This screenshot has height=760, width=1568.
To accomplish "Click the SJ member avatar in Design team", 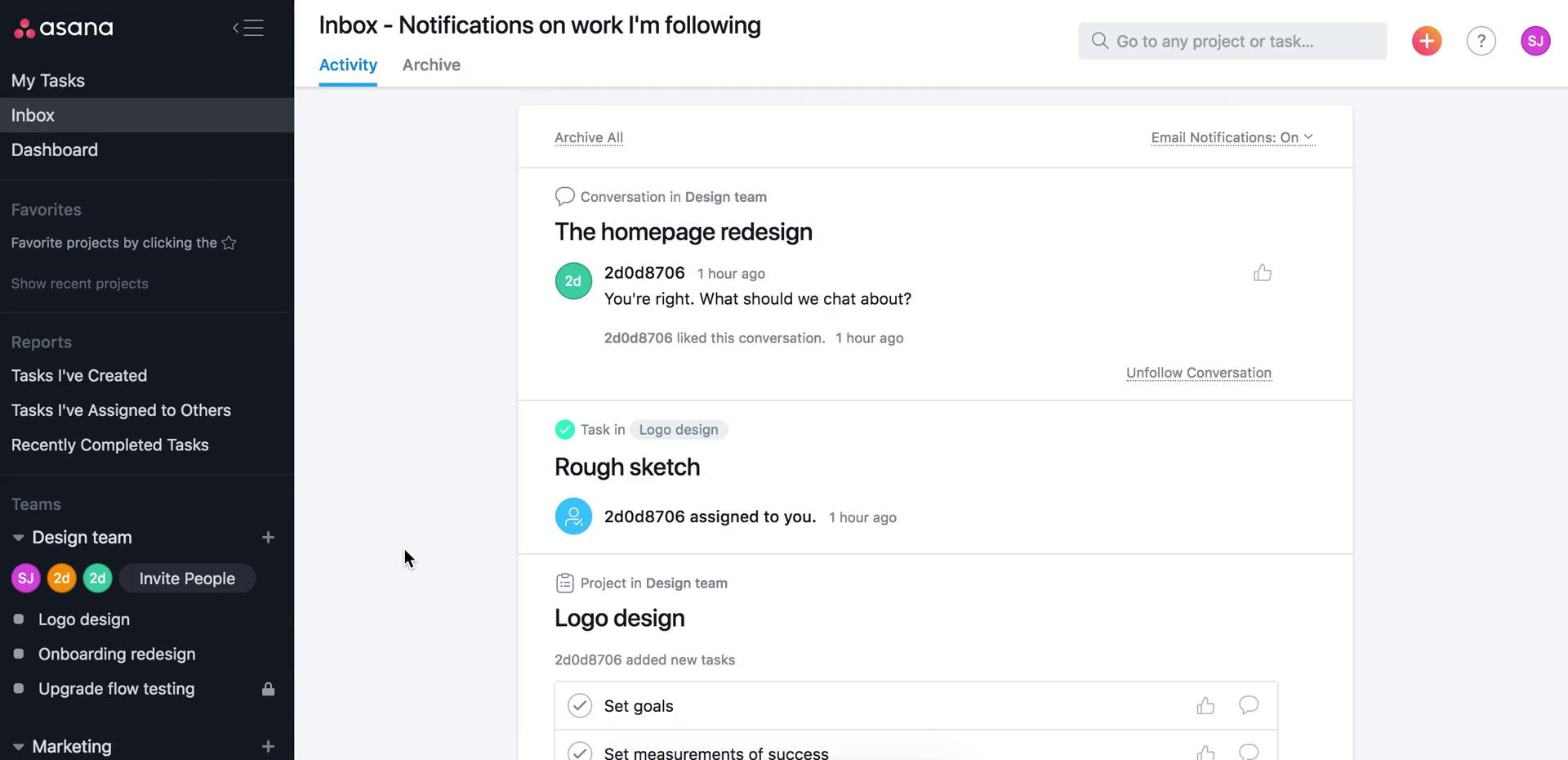I will pyautogui.click(x=26, y=579).
